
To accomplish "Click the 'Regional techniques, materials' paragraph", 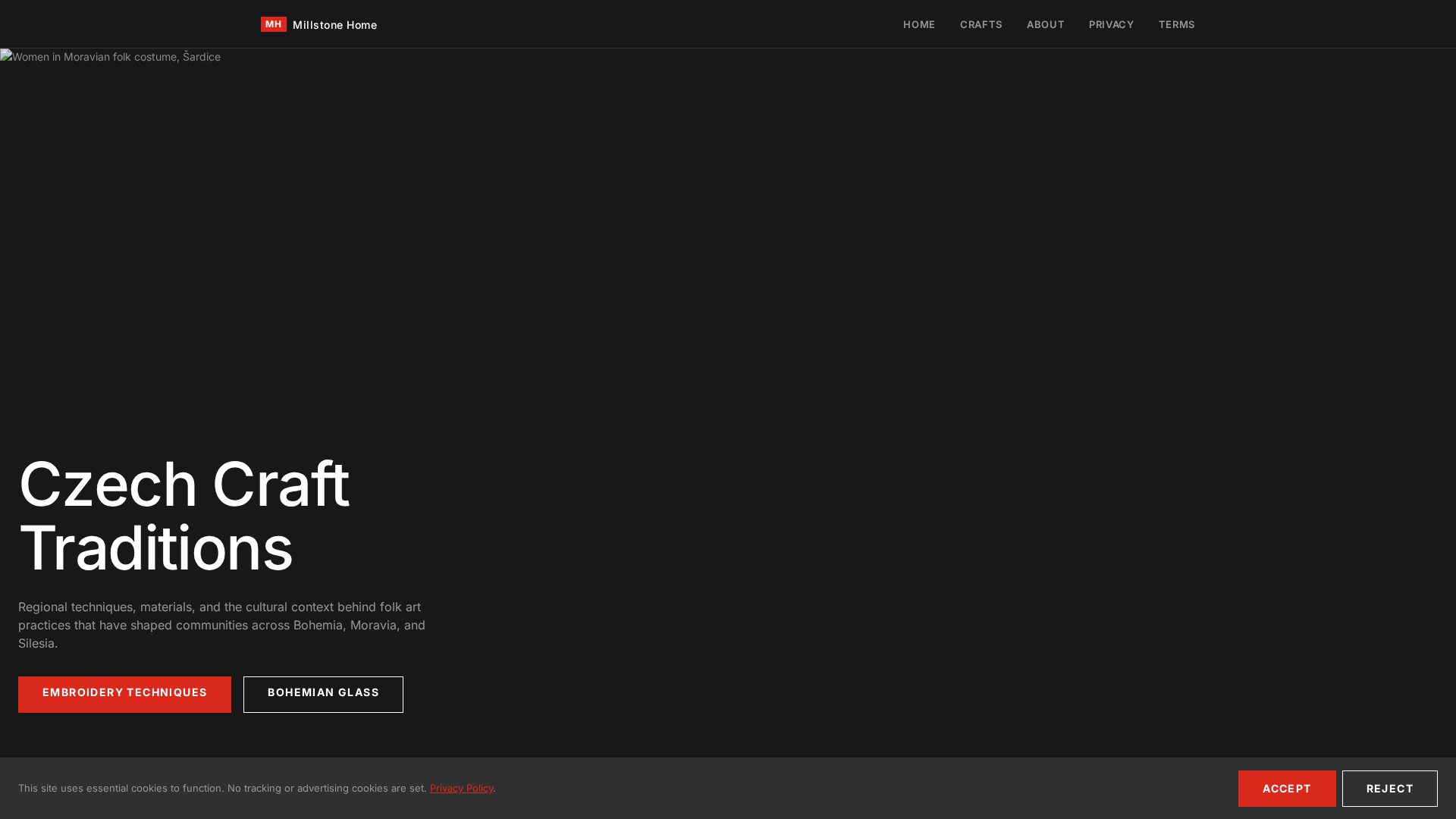I will pos(222,625).
